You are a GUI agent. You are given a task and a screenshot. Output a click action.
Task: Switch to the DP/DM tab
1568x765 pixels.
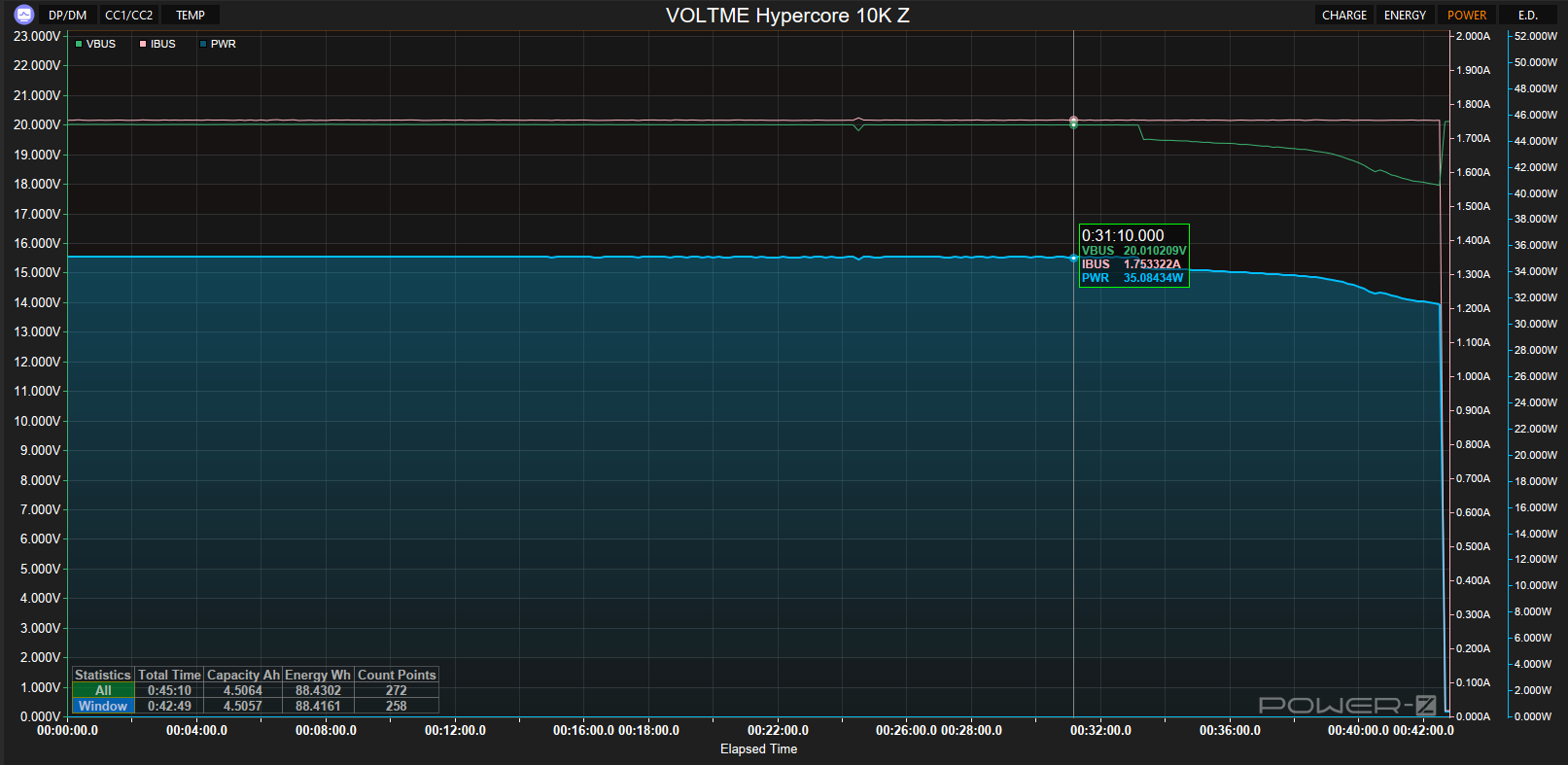[68, 16]
